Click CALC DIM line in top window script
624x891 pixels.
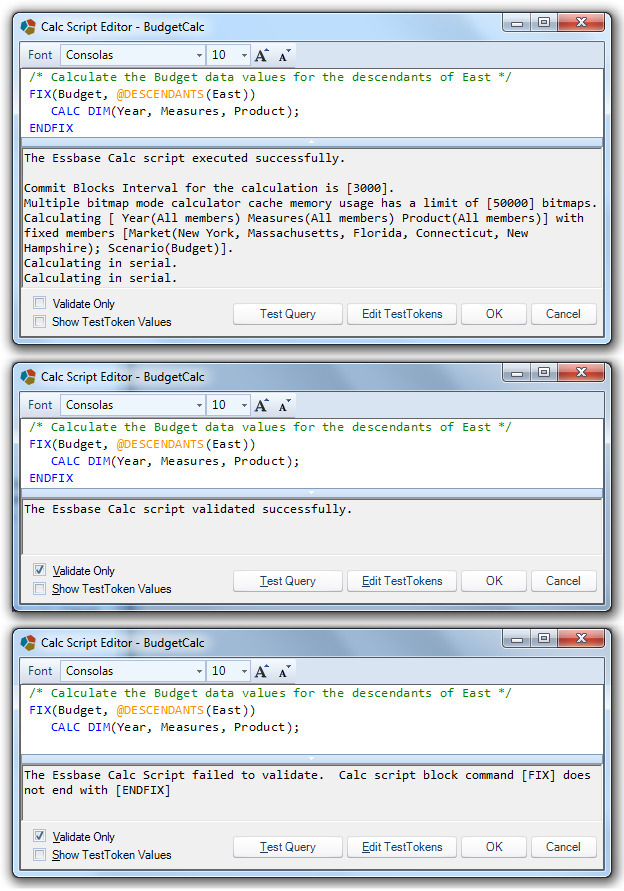(175, 111)
